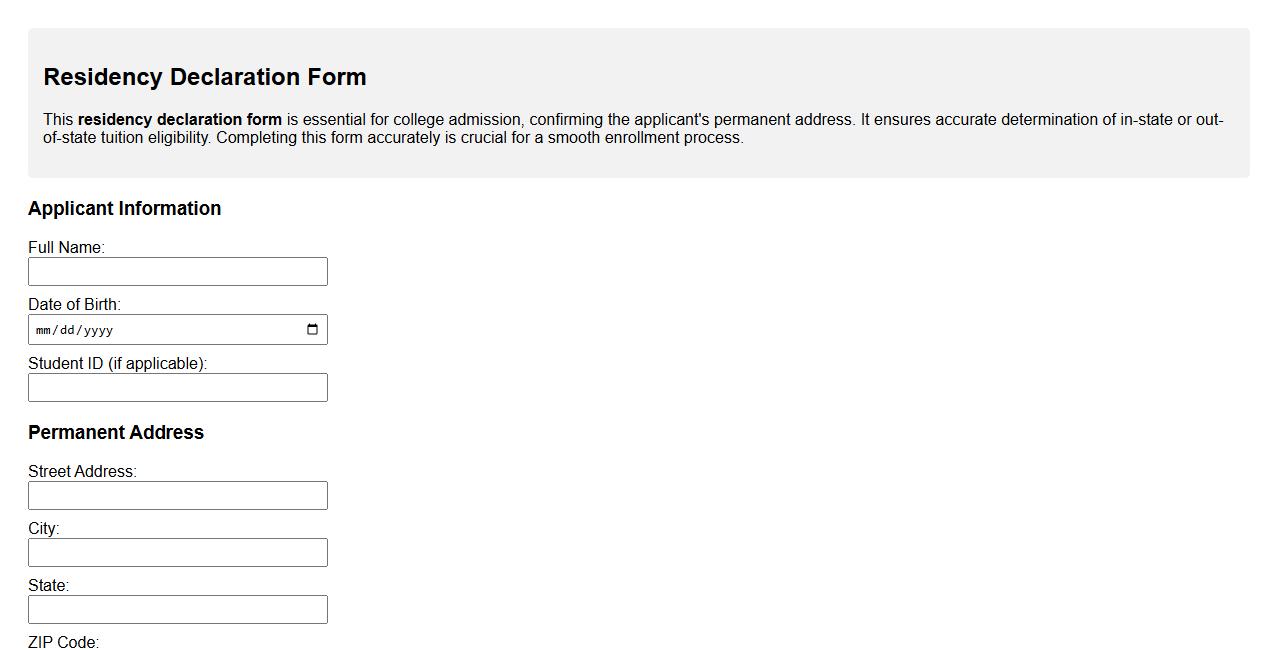Click the ZIP Code label
Screen dimensions: 1278x650
point(63,642)
